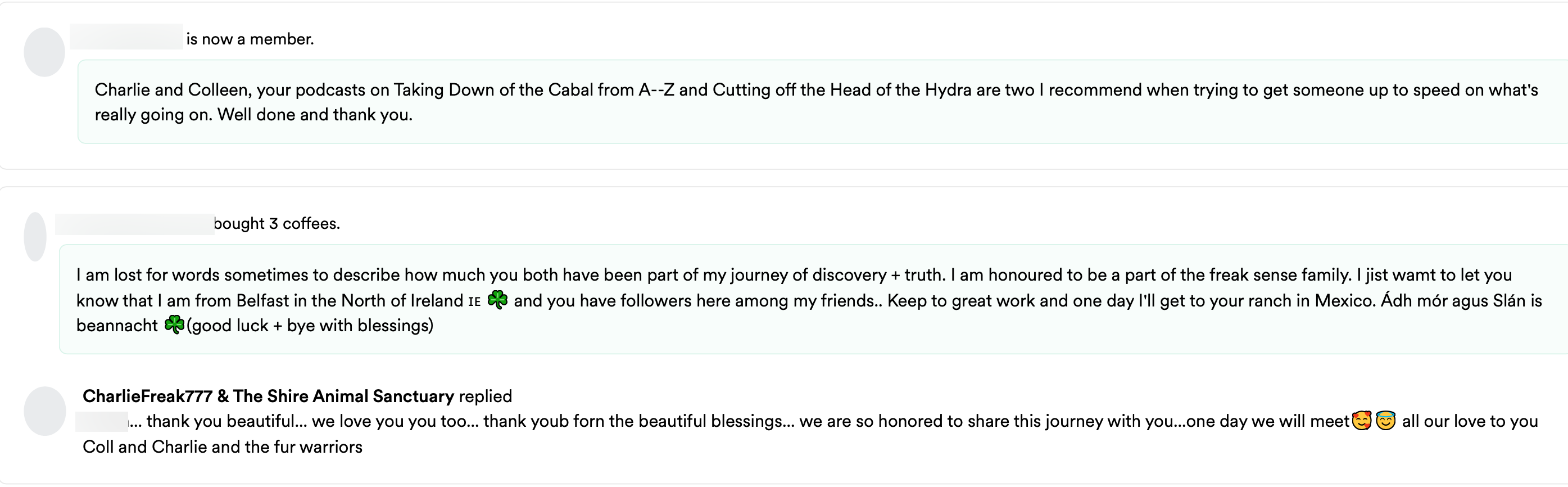
Task: Click the '(good luck + bye with blessings)' text
Action: click(x=310, y=326)
